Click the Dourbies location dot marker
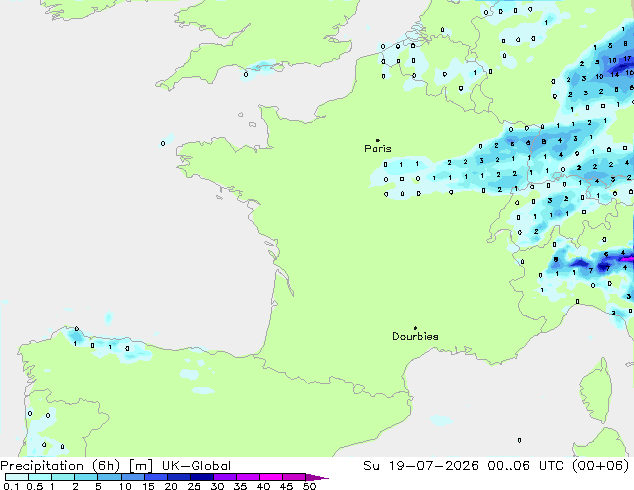 click(415, 328)
